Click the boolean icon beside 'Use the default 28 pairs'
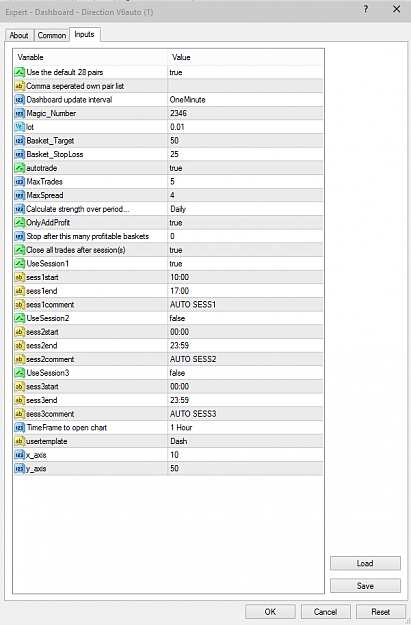The image size is (411, 625). [20, 73]
